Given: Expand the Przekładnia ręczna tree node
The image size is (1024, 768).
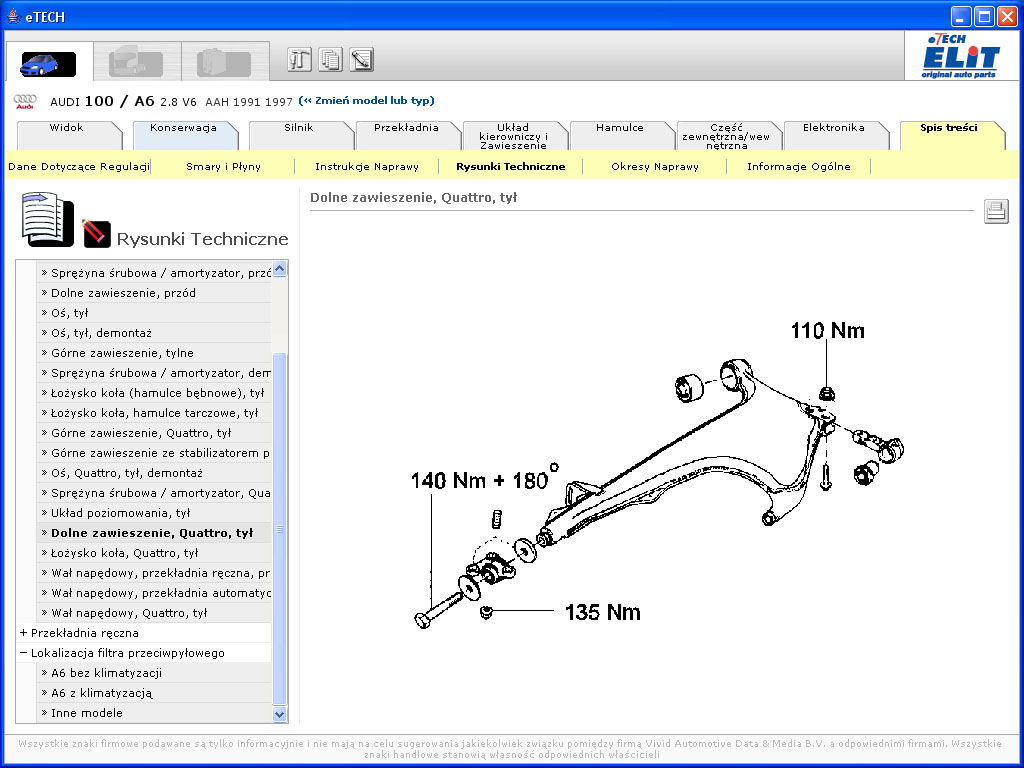Looking at the screenshot, I should (24, 633).
